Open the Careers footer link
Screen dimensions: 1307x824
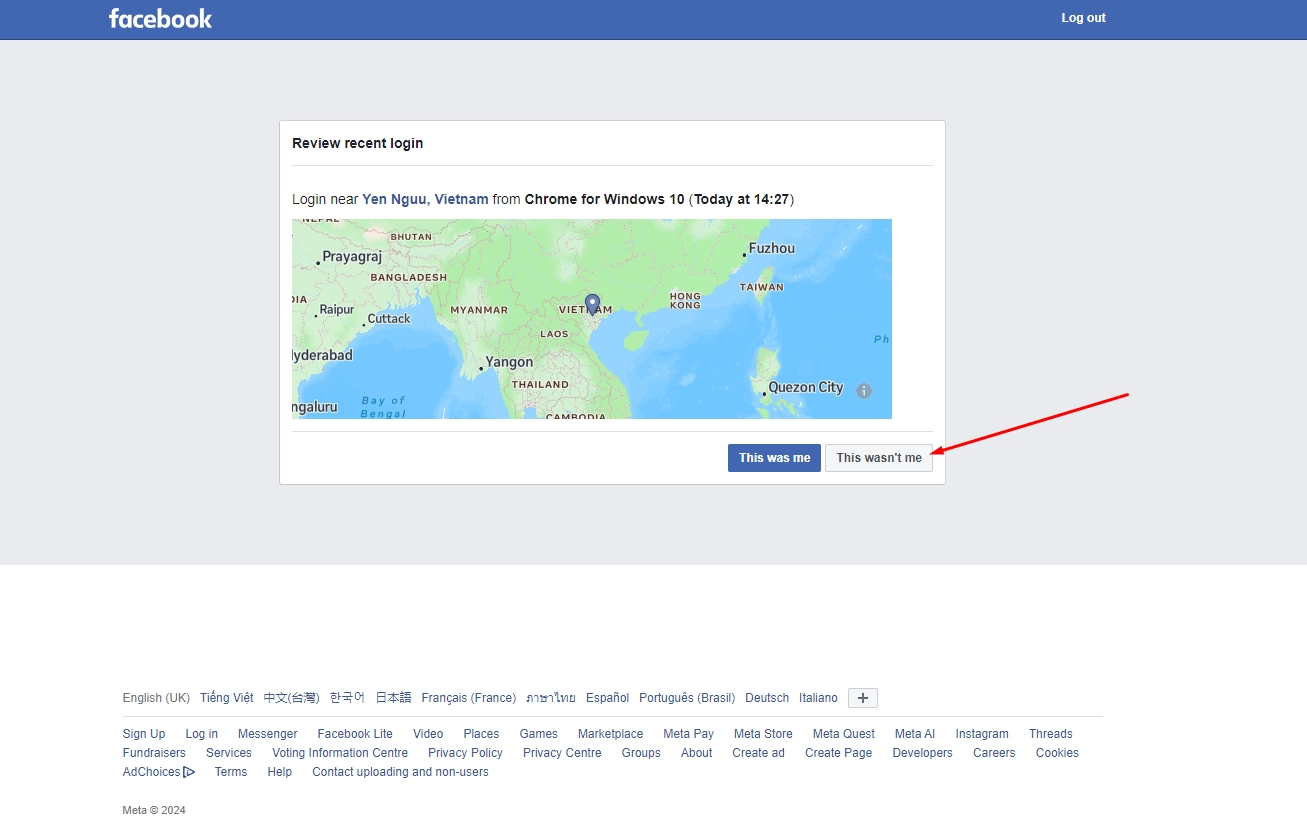(x=994, y=753)
